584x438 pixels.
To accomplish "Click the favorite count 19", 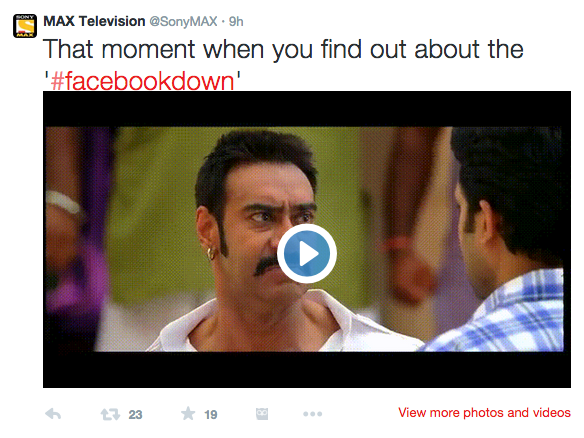I will tap(210, 415).
